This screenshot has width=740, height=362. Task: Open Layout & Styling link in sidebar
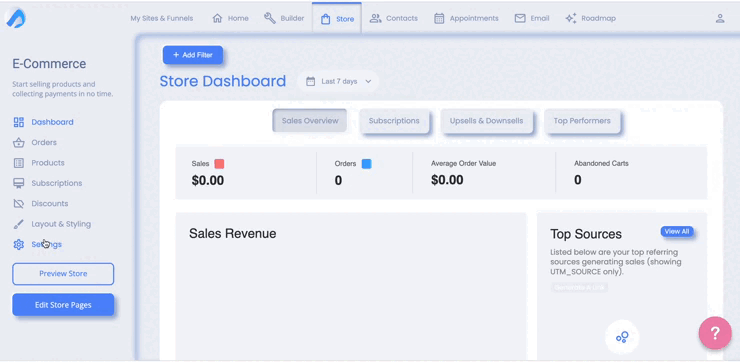tap(61, 224)
